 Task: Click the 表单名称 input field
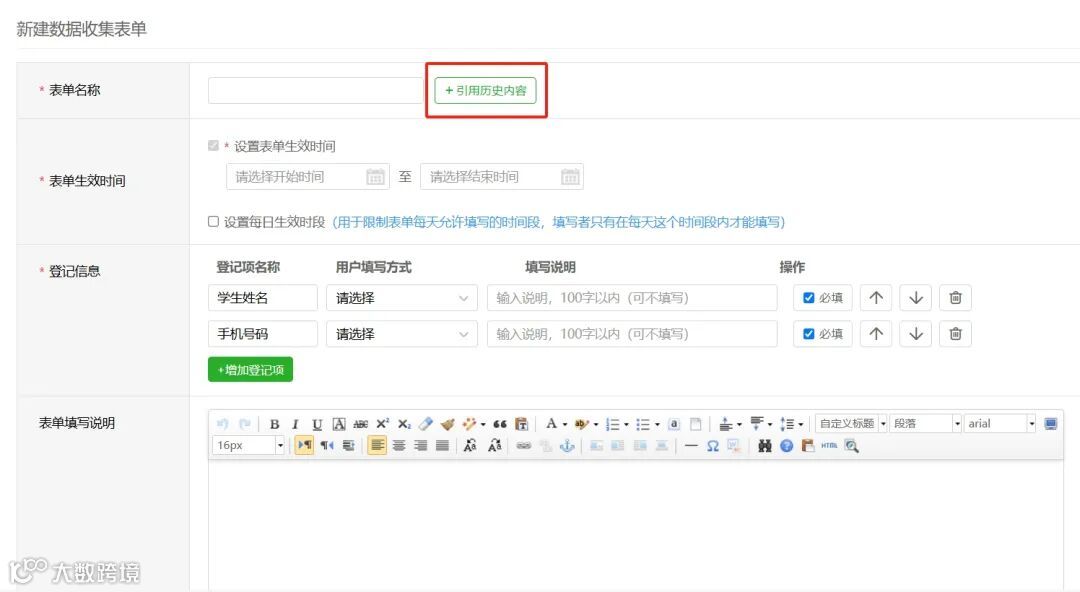pos(315,90)
